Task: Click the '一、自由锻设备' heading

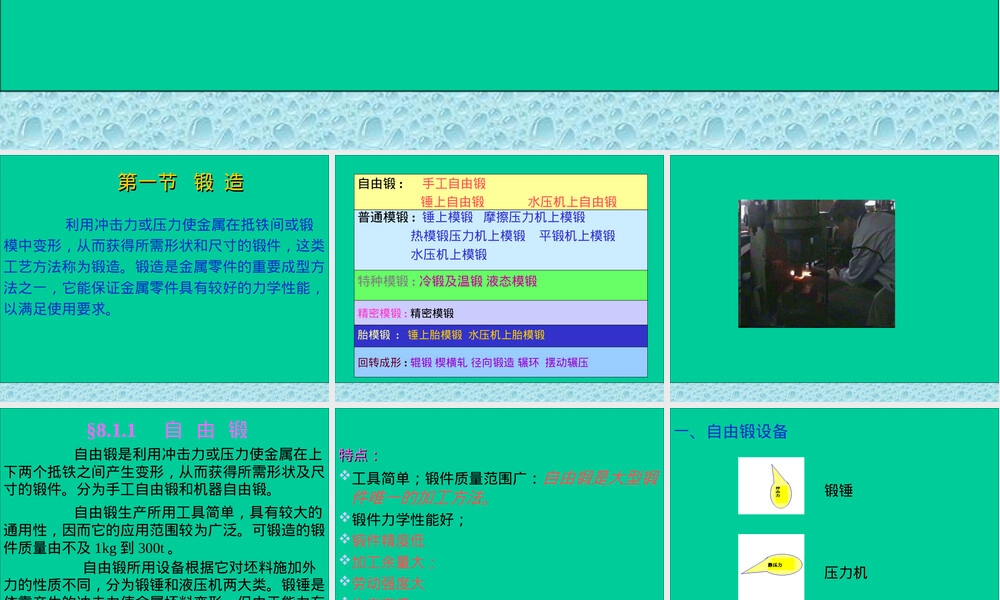Action: point(731,432)
